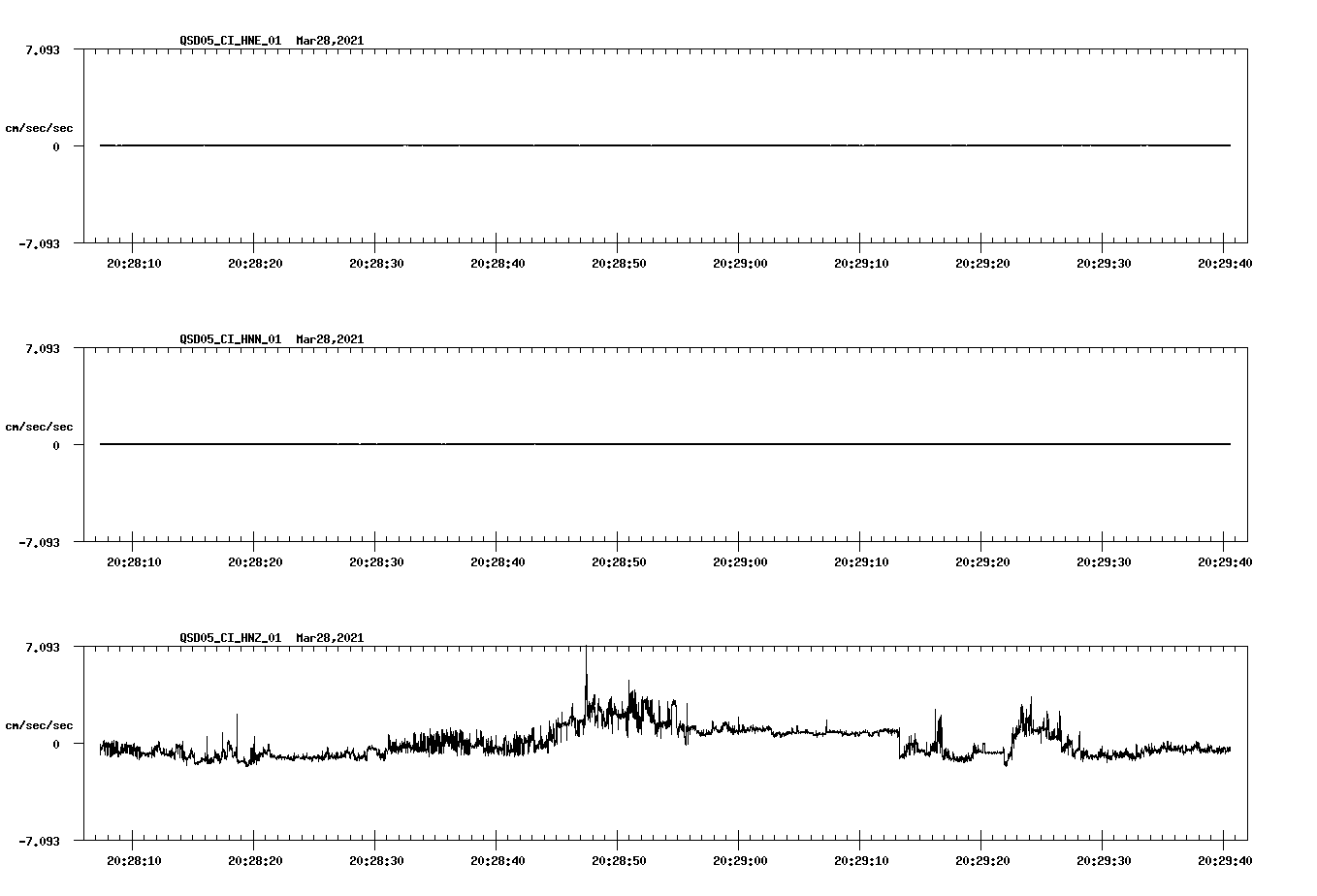The image size is (1317, 896).
Task: Select the -7.093 amplitude label on bottom plot
Action: 41,843
